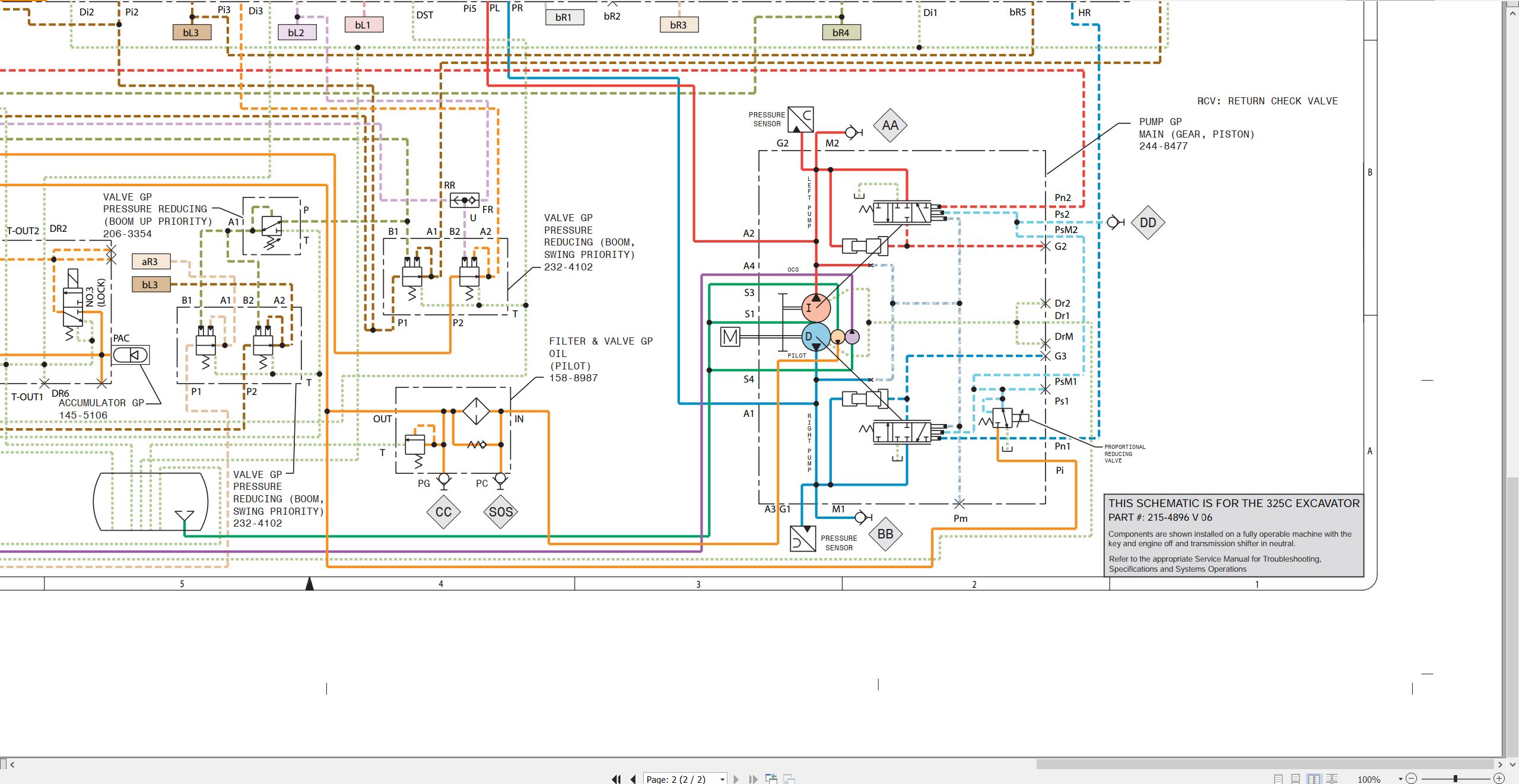1519x784 pixels.
Task: Go to the previous page
Action: coord(633,779)
